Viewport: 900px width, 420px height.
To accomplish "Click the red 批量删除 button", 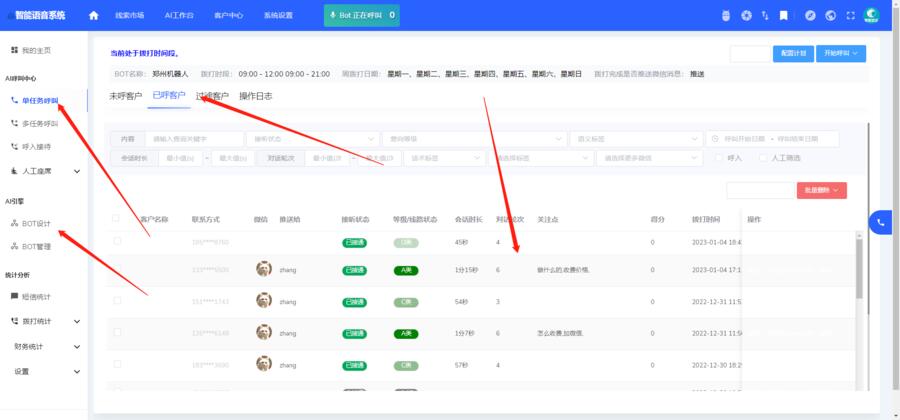I will (x=821, y=190).
